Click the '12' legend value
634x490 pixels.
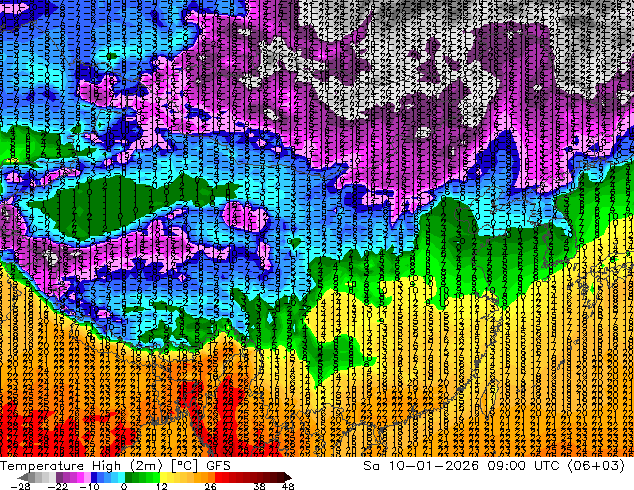[x=162, y=486]
